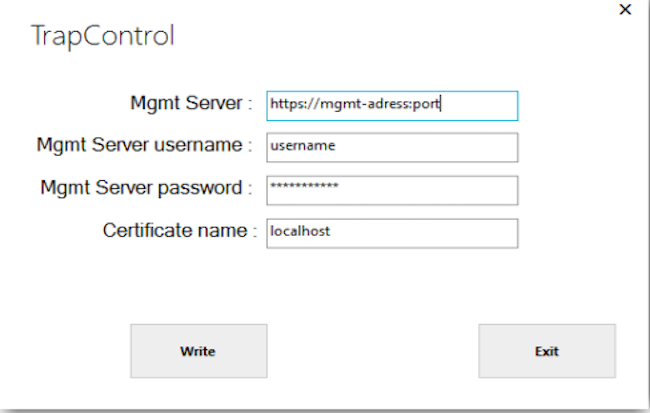The width and height of the screenshot is (650, 413).
Task: Click the empty right side of the certificate field
Action: pyautogui.click(x=450, y=232)
